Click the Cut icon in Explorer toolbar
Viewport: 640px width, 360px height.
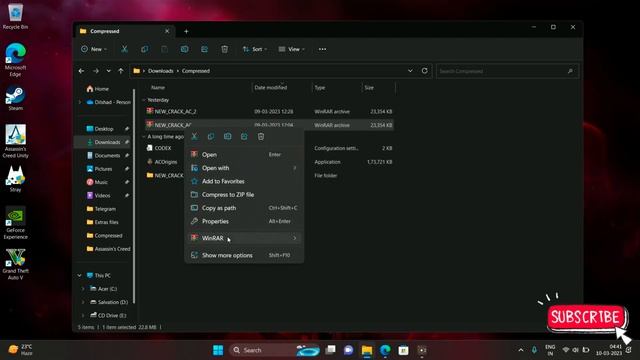pos(124,49)
